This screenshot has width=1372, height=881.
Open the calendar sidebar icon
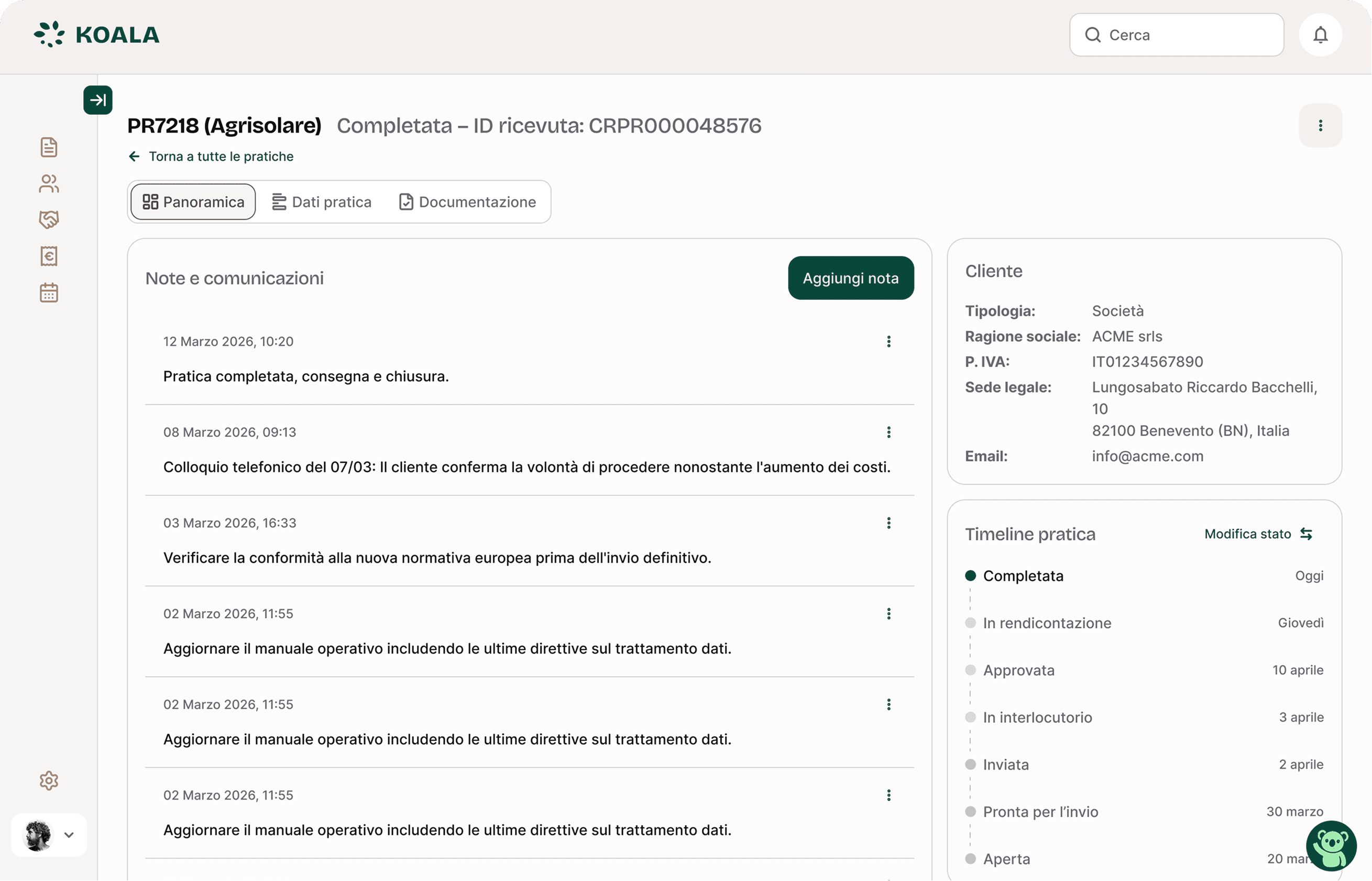point(49,293)
